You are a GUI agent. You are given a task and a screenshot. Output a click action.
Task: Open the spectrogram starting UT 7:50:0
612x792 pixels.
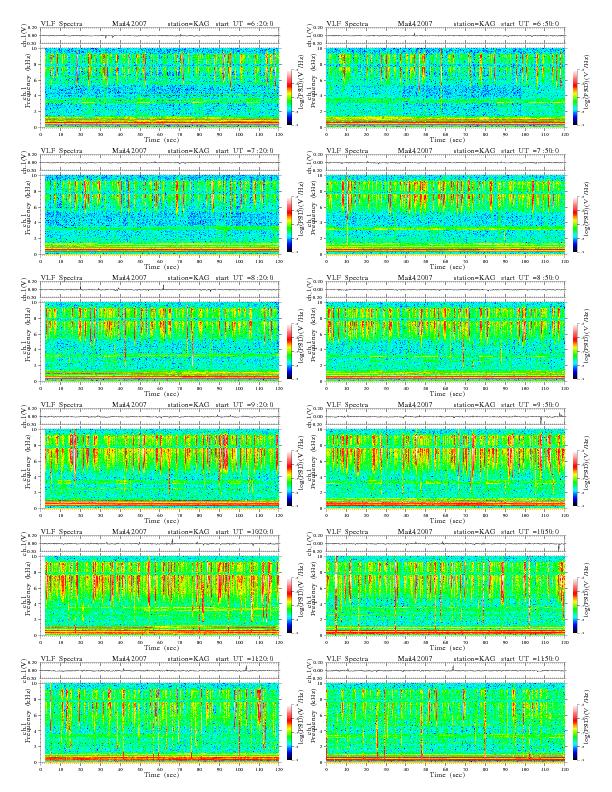pyautogui.click(x=445, y=215)
